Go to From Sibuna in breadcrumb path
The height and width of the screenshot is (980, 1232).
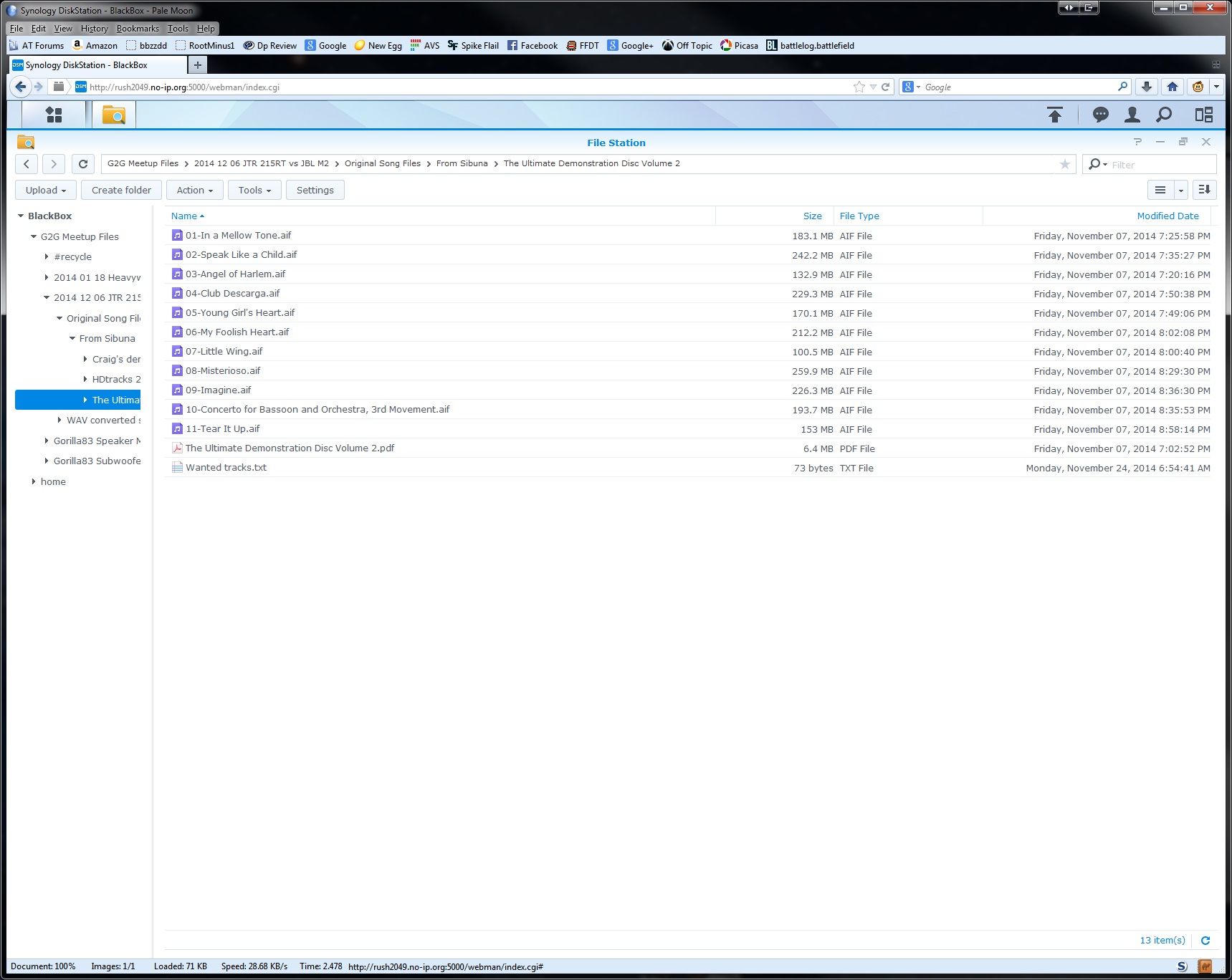click(462, 163)
